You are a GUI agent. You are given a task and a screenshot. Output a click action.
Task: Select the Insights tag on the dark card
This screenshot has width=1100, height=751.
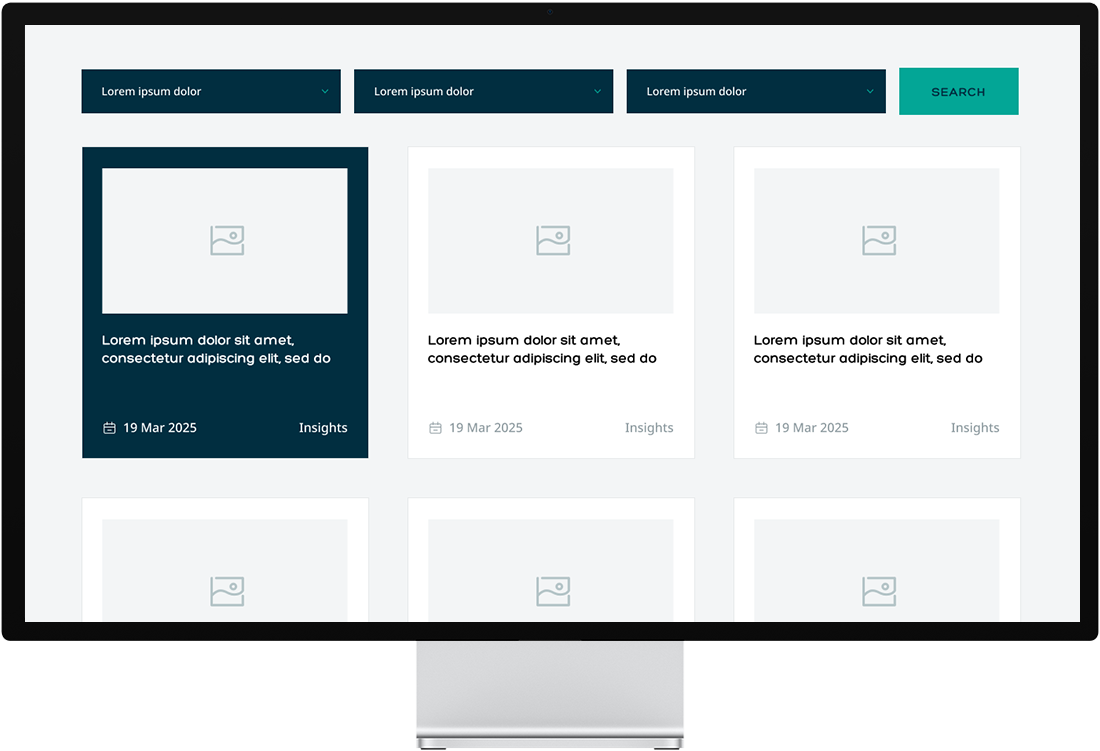(323, 428)
